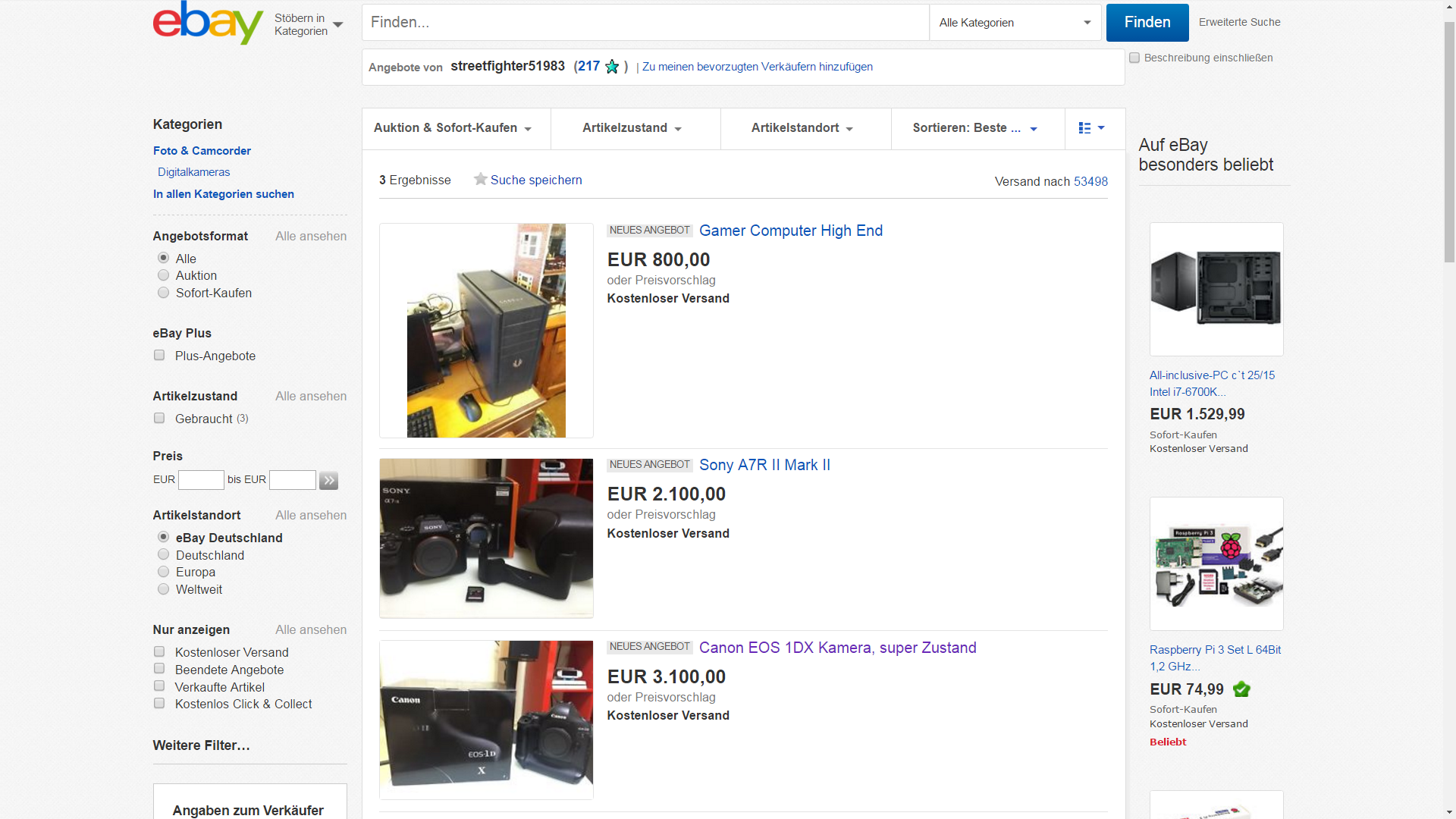
Task: Open the Sony A7R II Mark II listing
Action: 764,465
